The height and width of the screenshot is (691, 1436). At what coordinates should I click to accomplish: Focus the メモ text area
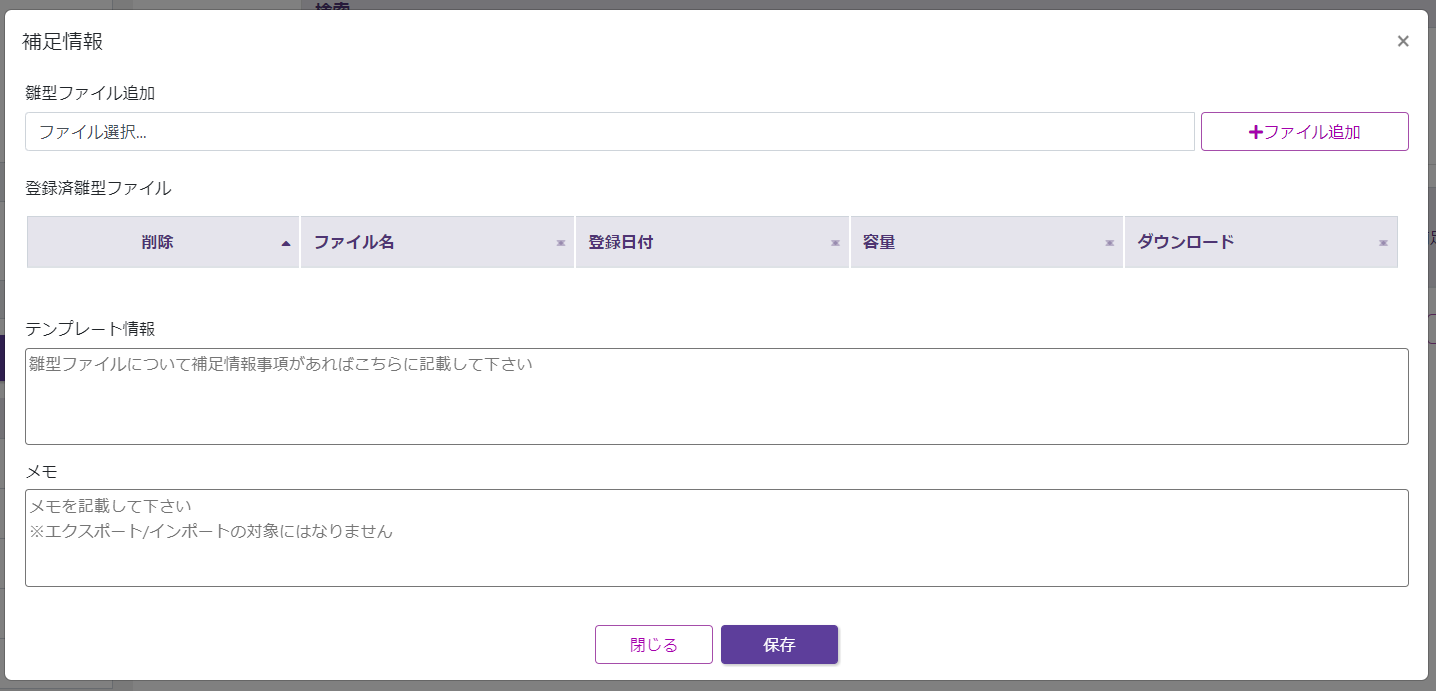[717, 538]
